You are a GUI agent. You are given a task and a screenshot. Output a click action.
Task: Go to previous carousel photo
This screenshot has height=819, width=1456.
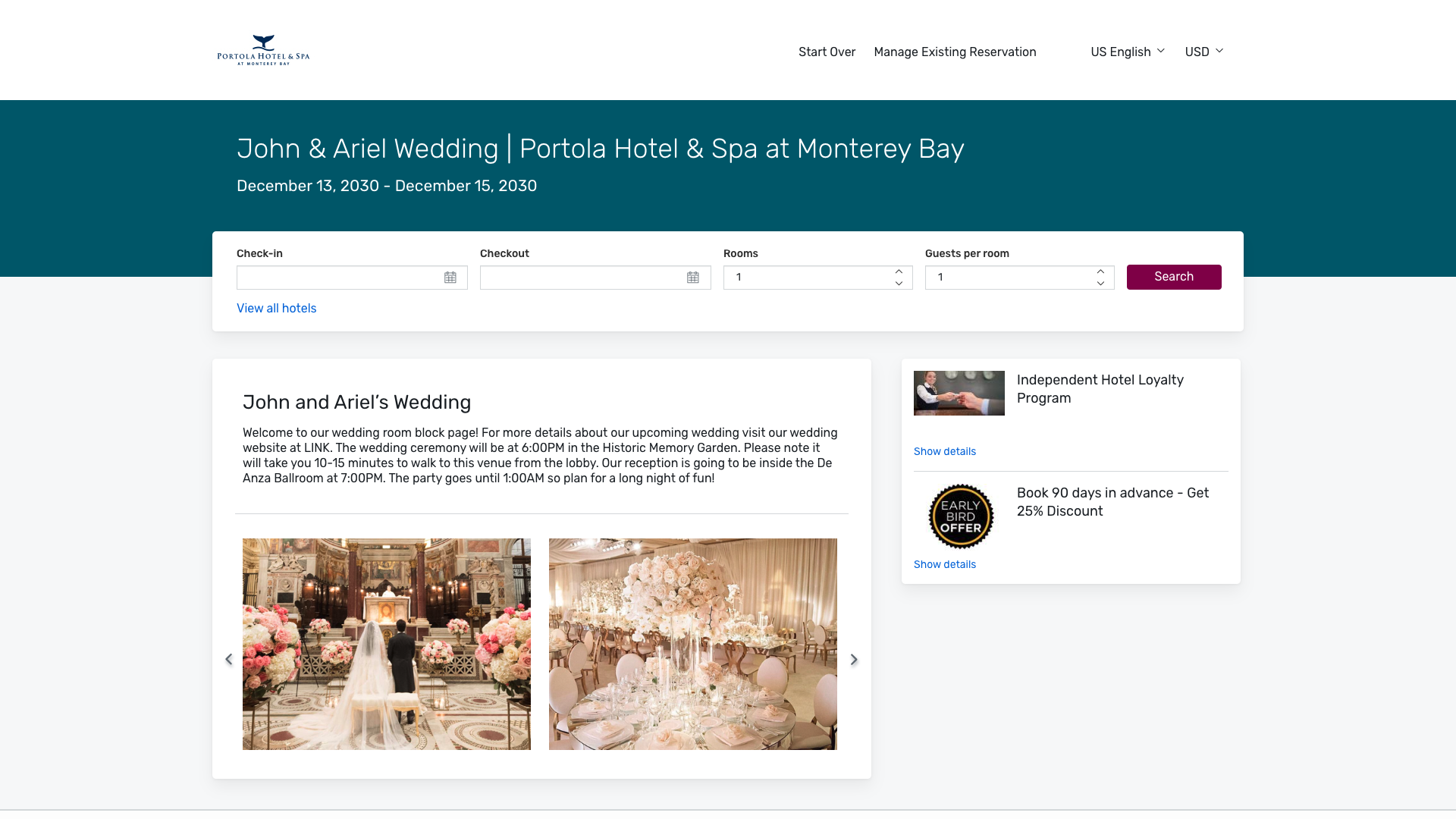pyautogui.click(x=229, y=660)
